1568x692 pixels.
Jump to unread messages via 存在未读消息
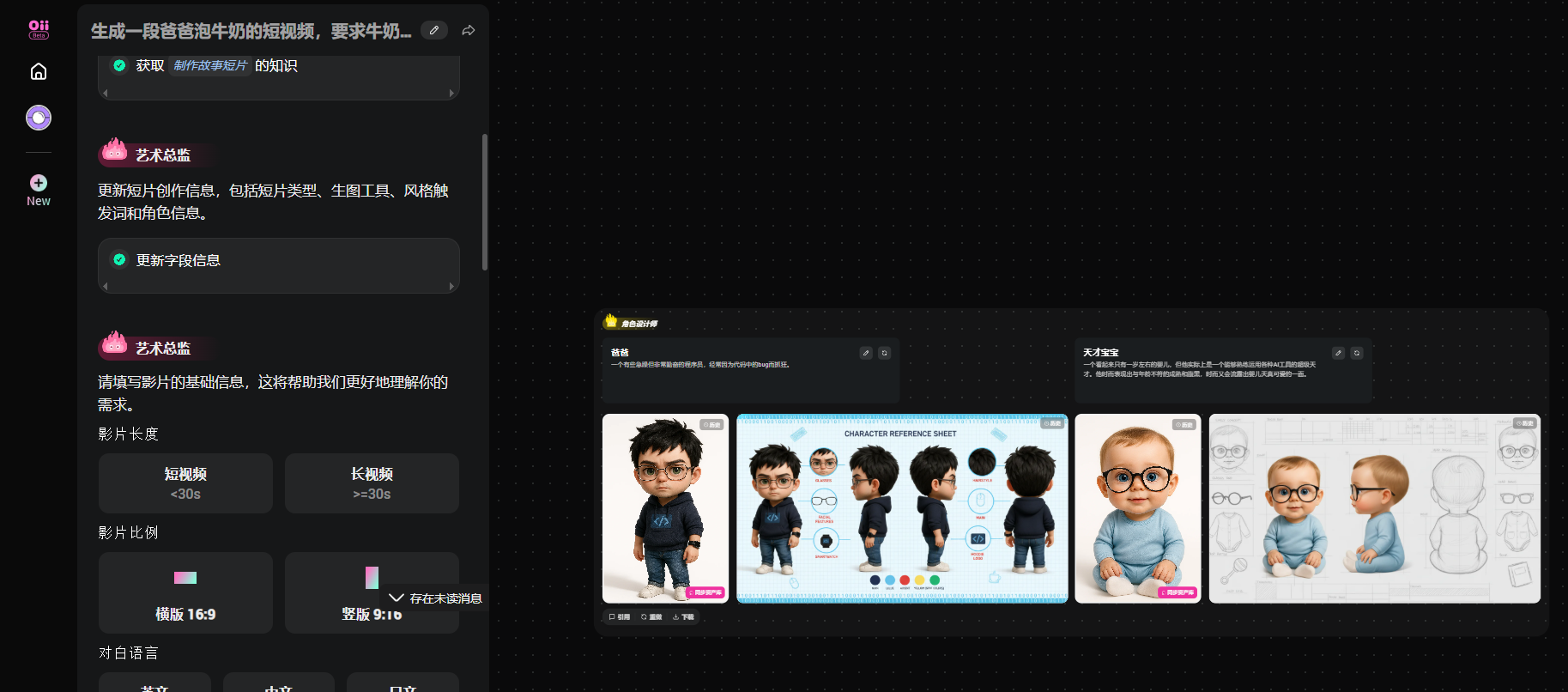pos(436,598)
